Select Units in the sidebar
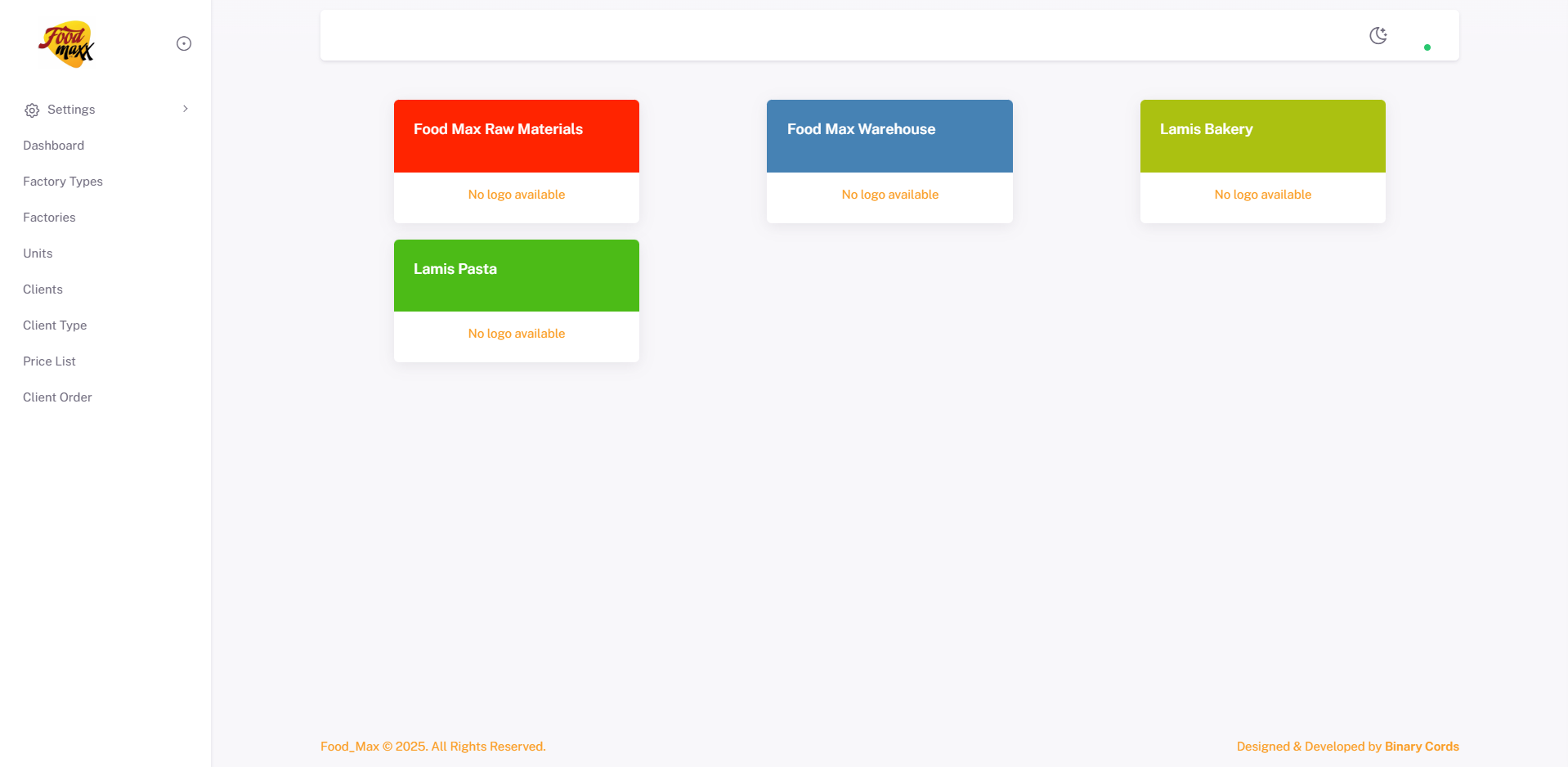Image resolution: width=1568 pixels, height=767 pixels. click(x=38, y=253)
